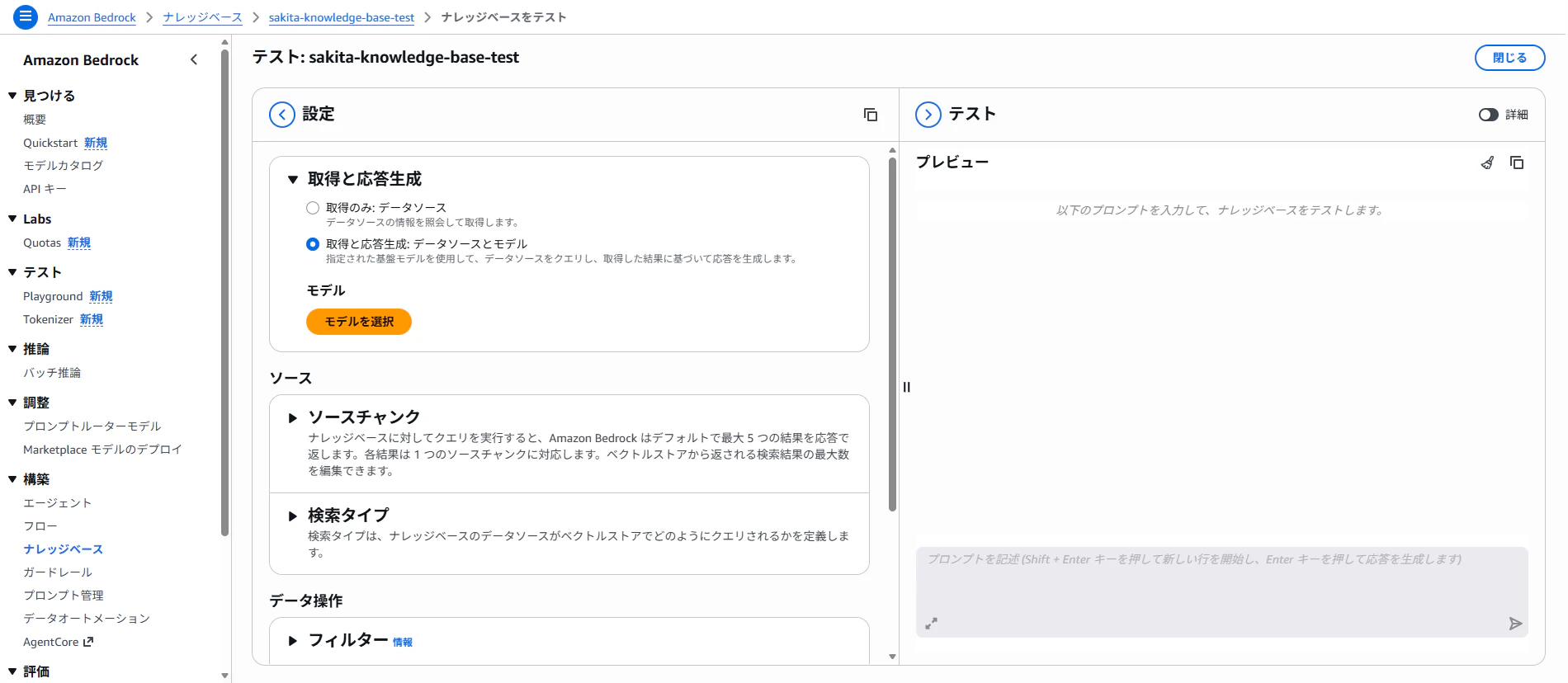Expand the ソースチャンク section

(293, 418)
